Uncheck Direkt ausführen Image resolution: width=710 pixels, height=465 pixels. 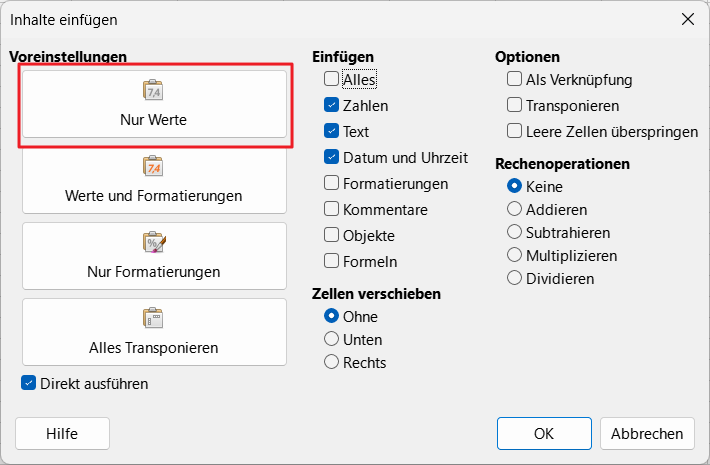click(29, 383)
